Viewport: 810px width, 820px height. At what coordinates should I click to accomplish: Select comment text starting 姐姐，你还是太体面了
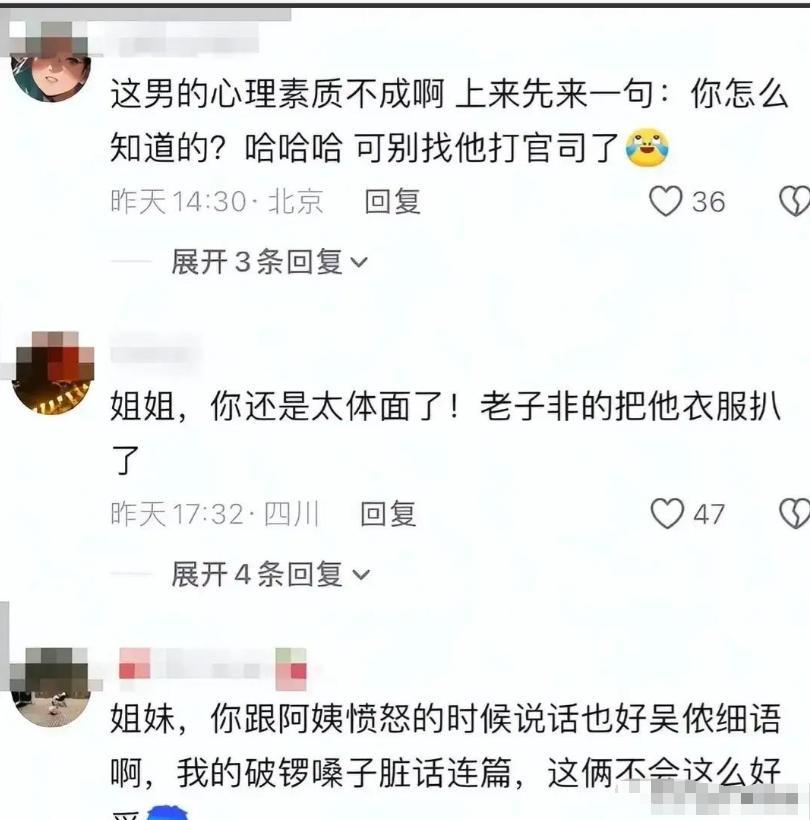point(446,432)
